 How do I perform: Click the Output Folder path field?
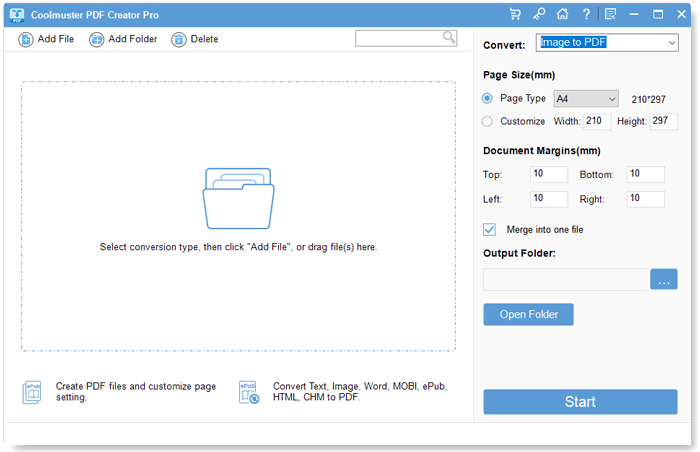pos(566,279)
